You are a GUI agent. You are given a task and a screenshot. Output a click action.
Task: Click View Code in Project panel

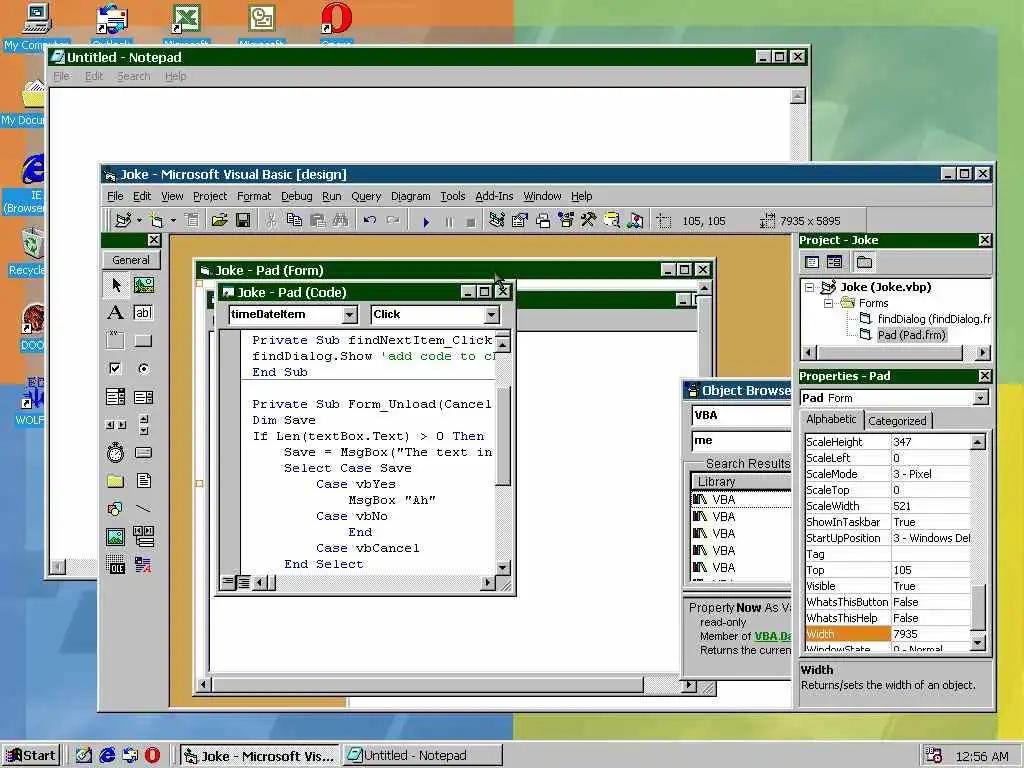click(x=812, y=263)
